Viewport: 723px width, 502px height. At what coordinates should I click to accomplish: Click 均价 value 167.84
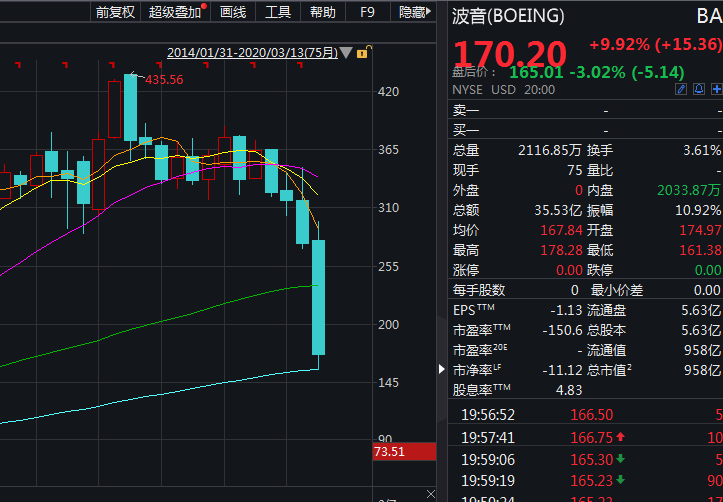(x=561, y=230)
